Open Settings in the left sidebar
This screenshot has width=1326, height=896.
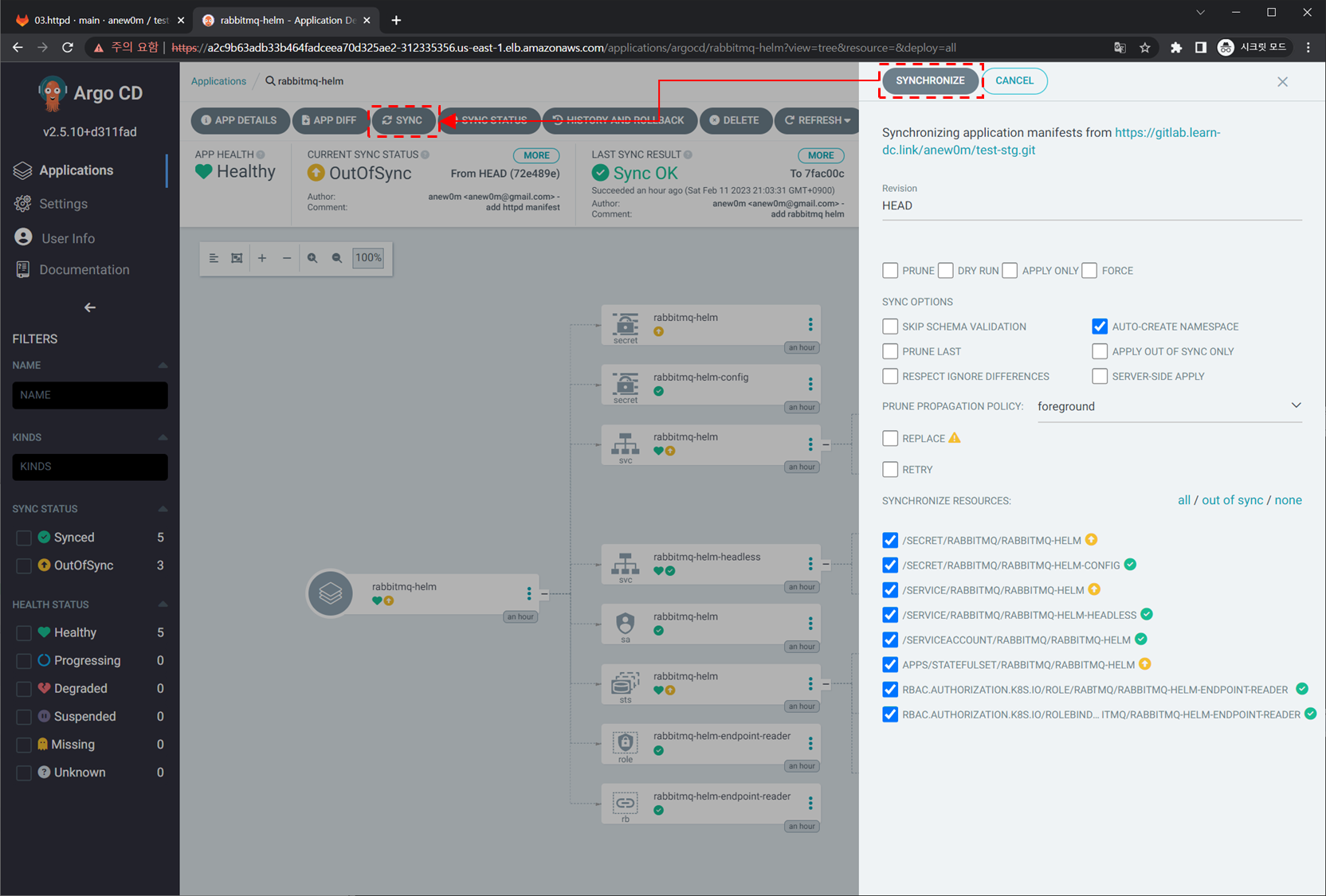64,204
